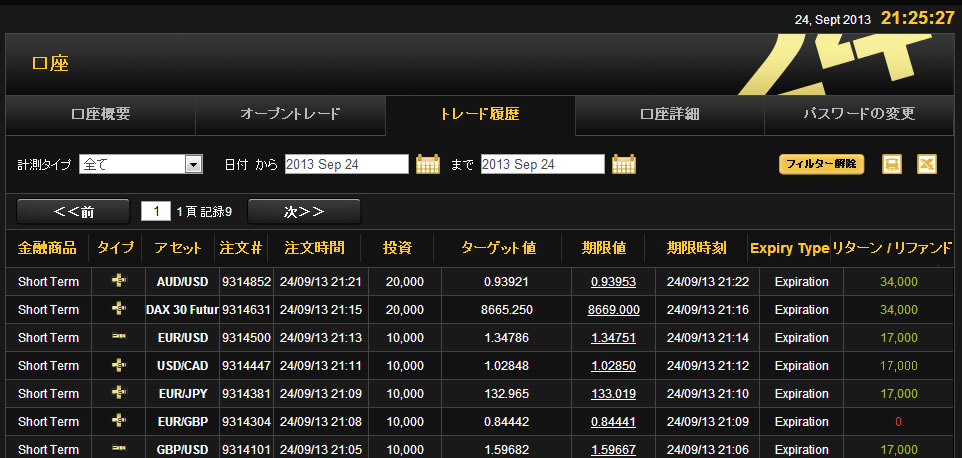Image resolution: width=962 pixels, height=458 pixels.
Task: Click type icon in GBP/USD row
Action: click(x=119, y=448)
